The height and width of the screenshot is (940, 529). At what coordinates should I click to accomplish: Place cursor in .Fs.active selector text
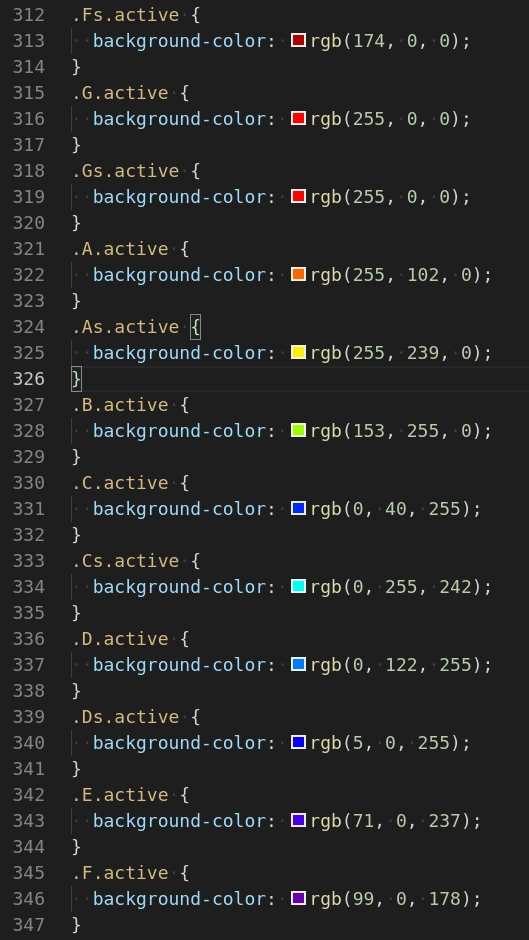click(125, 15)
